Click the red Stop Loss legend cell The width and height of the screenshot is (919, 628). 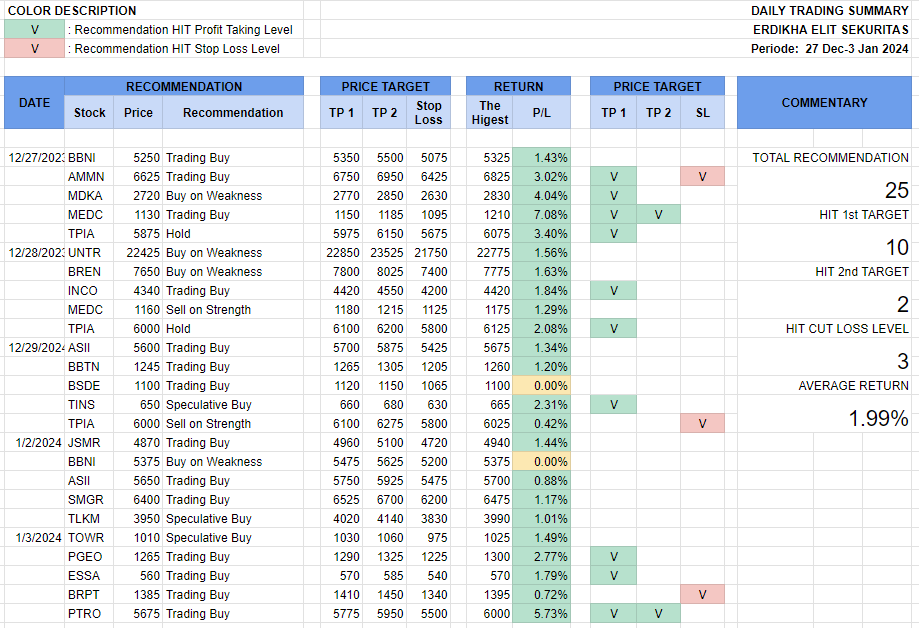34,48
